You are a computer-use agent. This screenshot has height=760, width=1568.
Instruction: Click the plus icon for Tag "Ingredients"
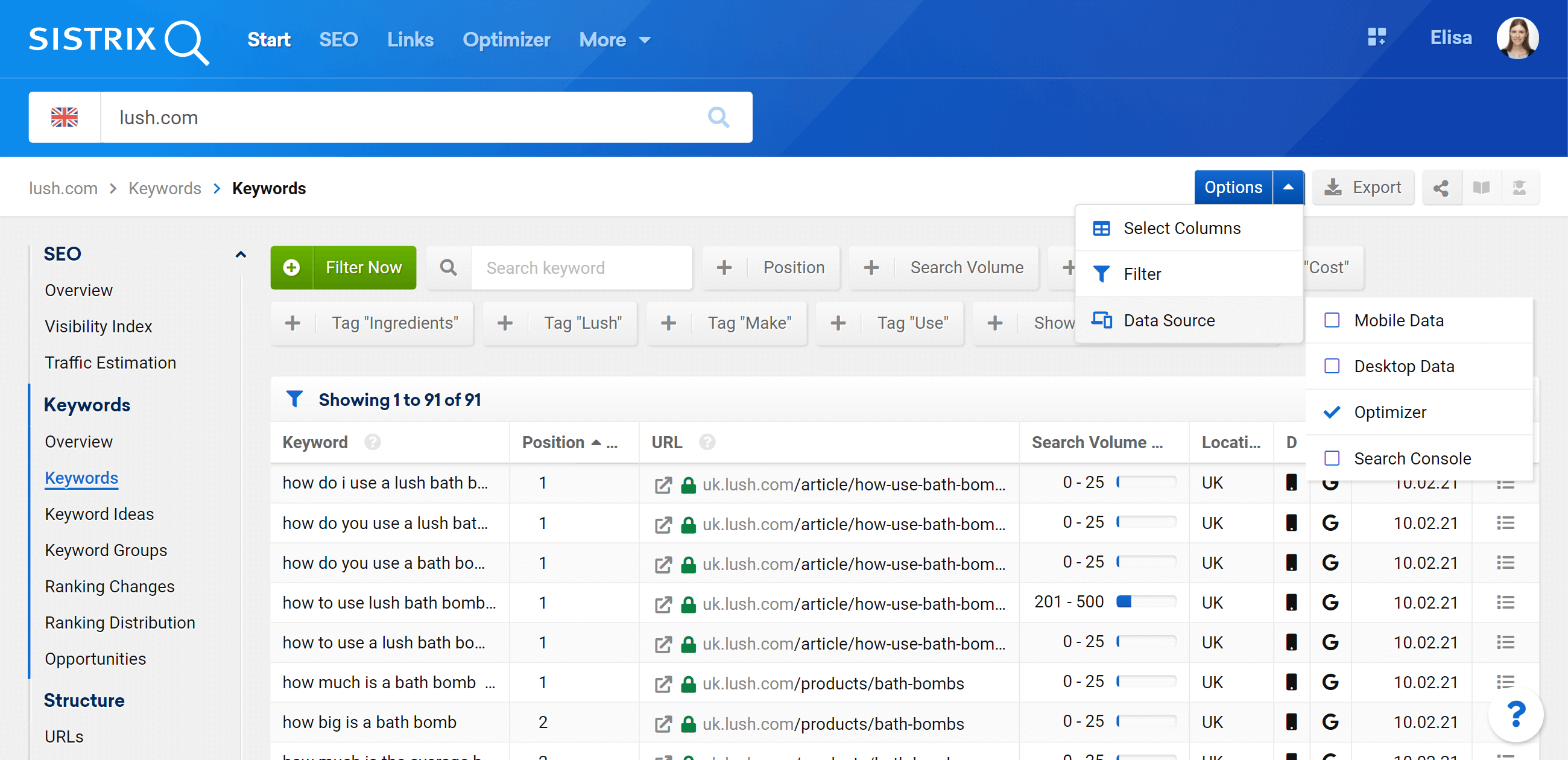(x=292, y=323)
